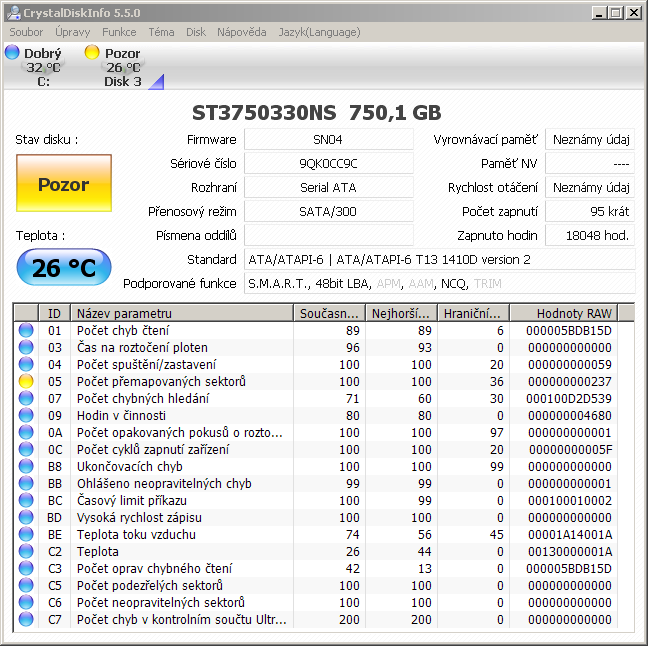This screenshot has width=648, height=646.
Task: Click blue orb for row ID C7
Action: point(26,619)
